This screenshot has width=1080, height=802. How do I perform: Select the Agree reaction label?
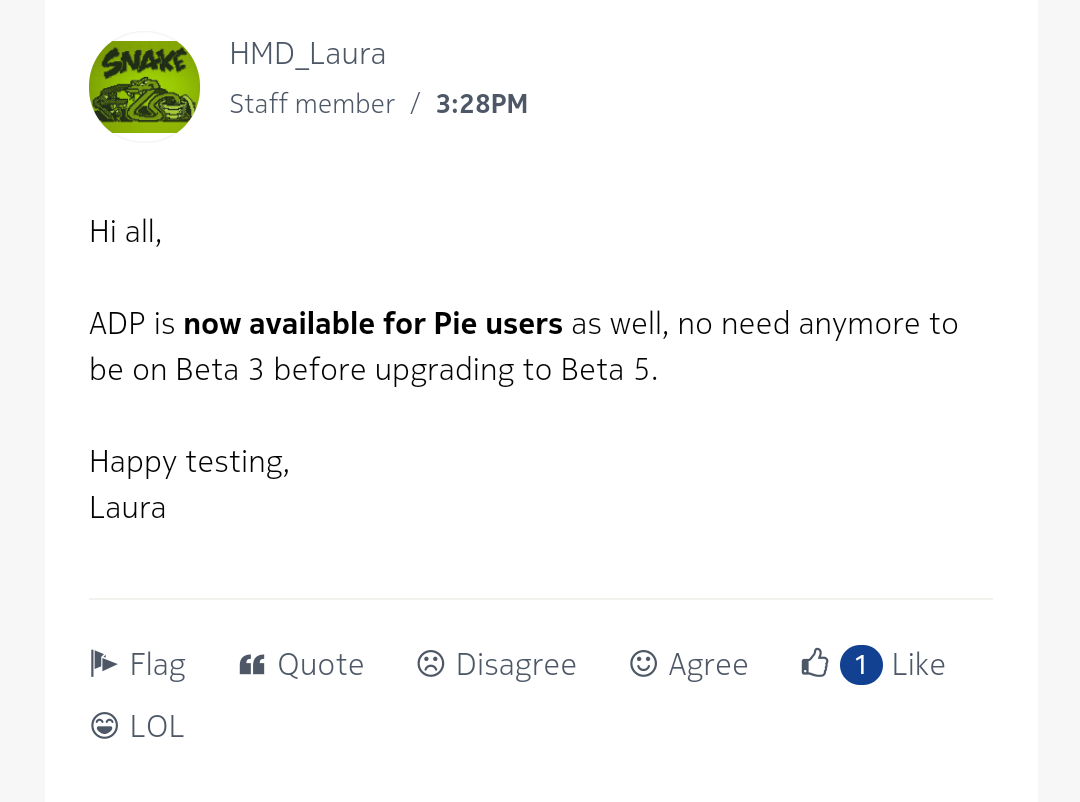click(708, 665)
